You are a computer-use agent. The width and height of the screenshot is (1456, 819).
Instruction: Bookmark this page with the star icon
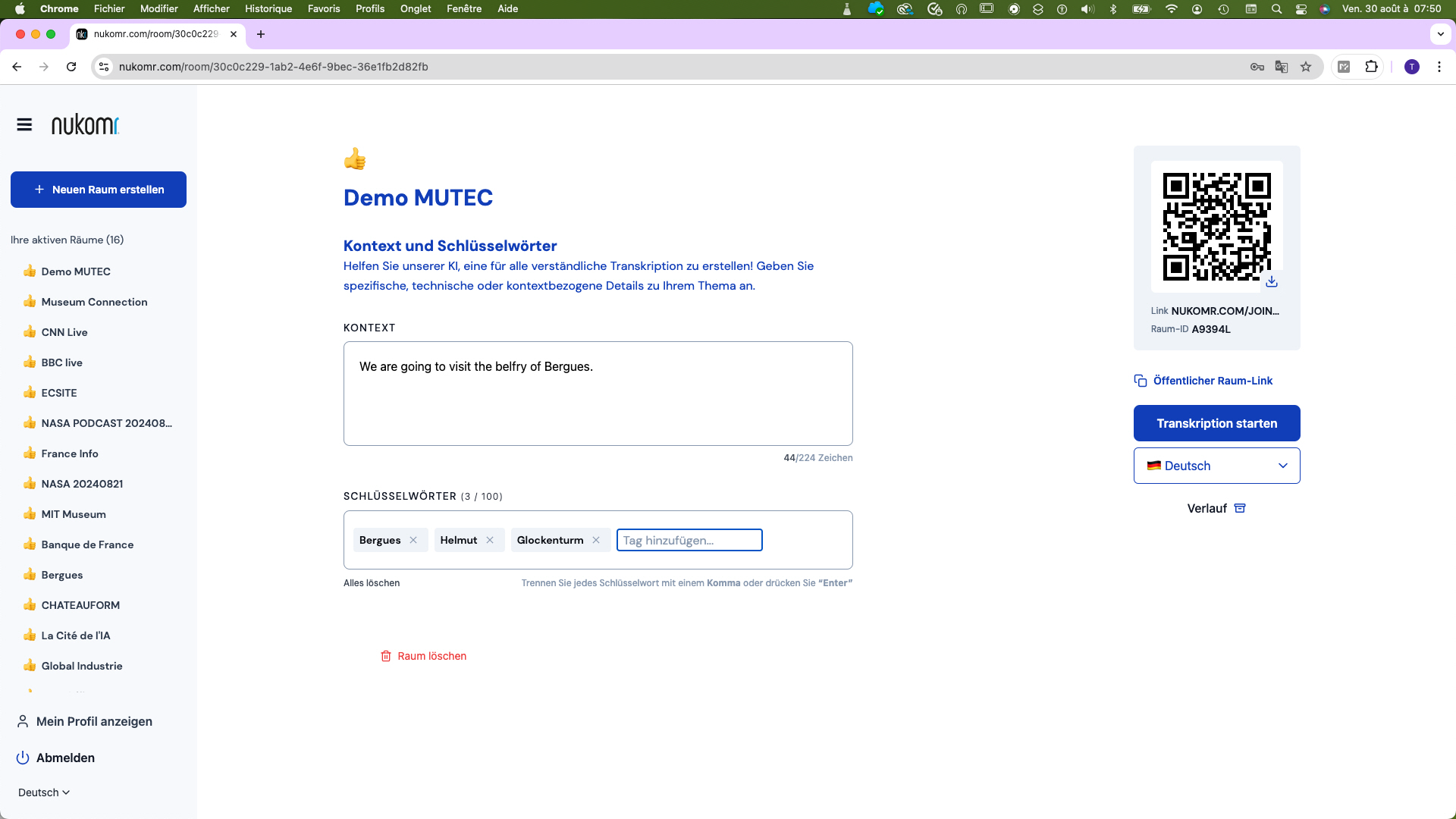1306,67
